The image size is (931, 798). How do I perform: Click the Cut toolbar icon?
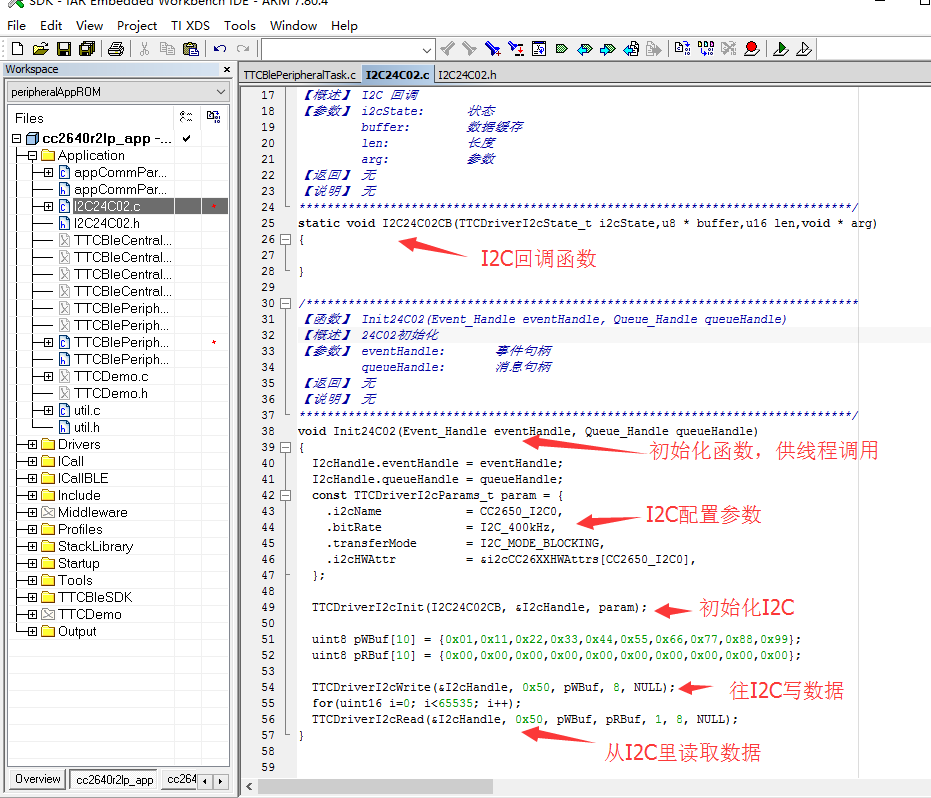[144, 49]
